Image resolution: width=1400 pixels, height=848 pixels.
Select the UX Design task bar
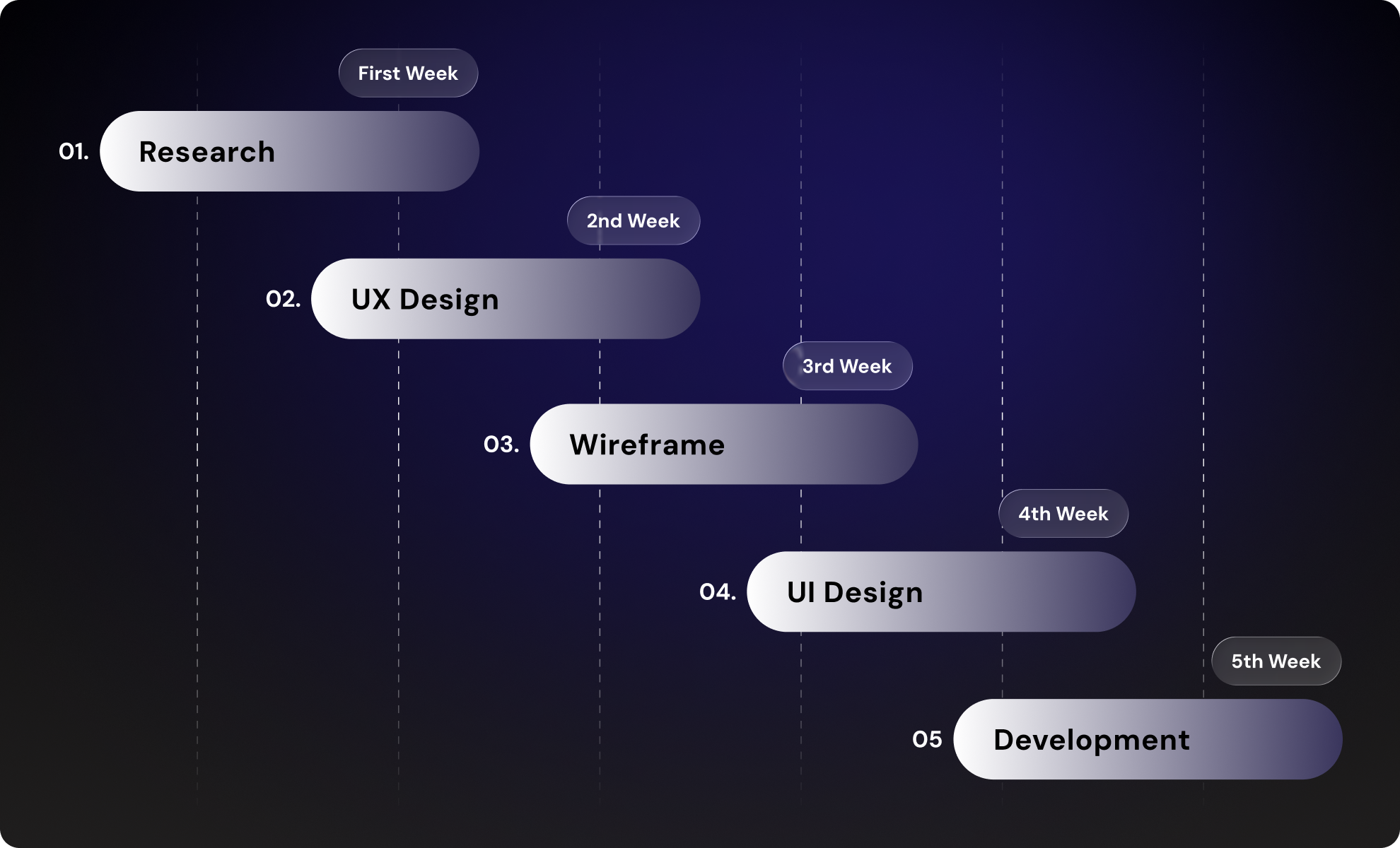point(506,299)
